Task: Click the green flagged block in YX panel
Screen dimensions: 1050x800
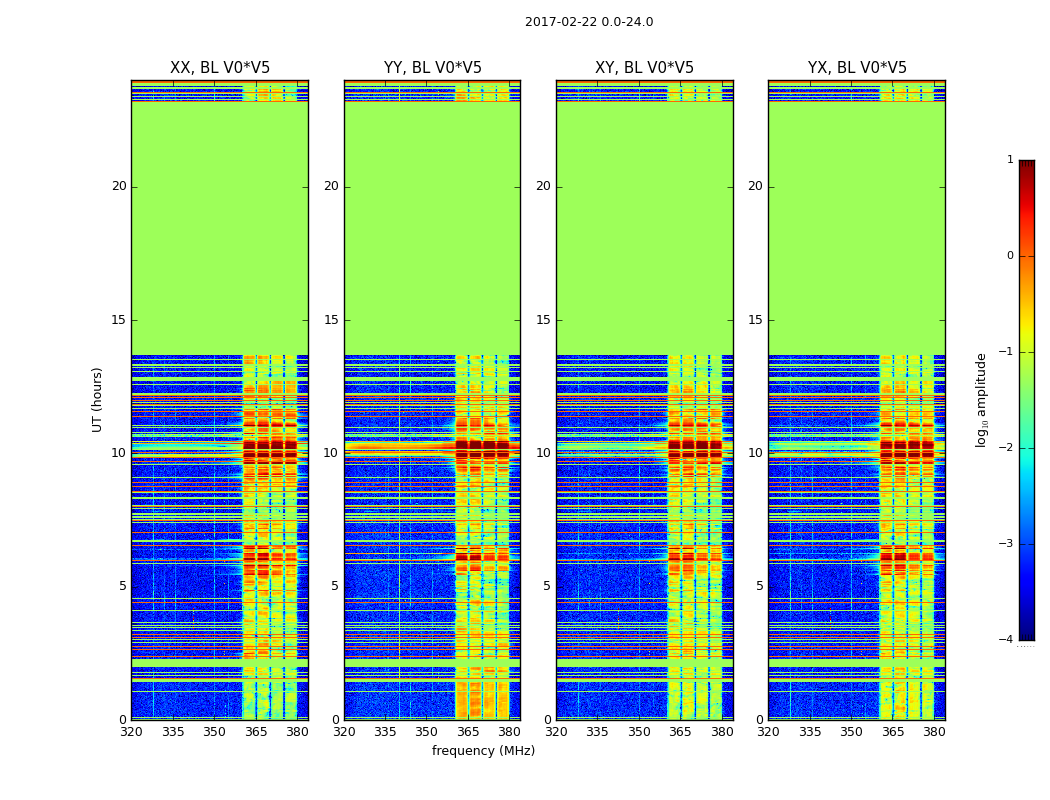Action: 857,230
